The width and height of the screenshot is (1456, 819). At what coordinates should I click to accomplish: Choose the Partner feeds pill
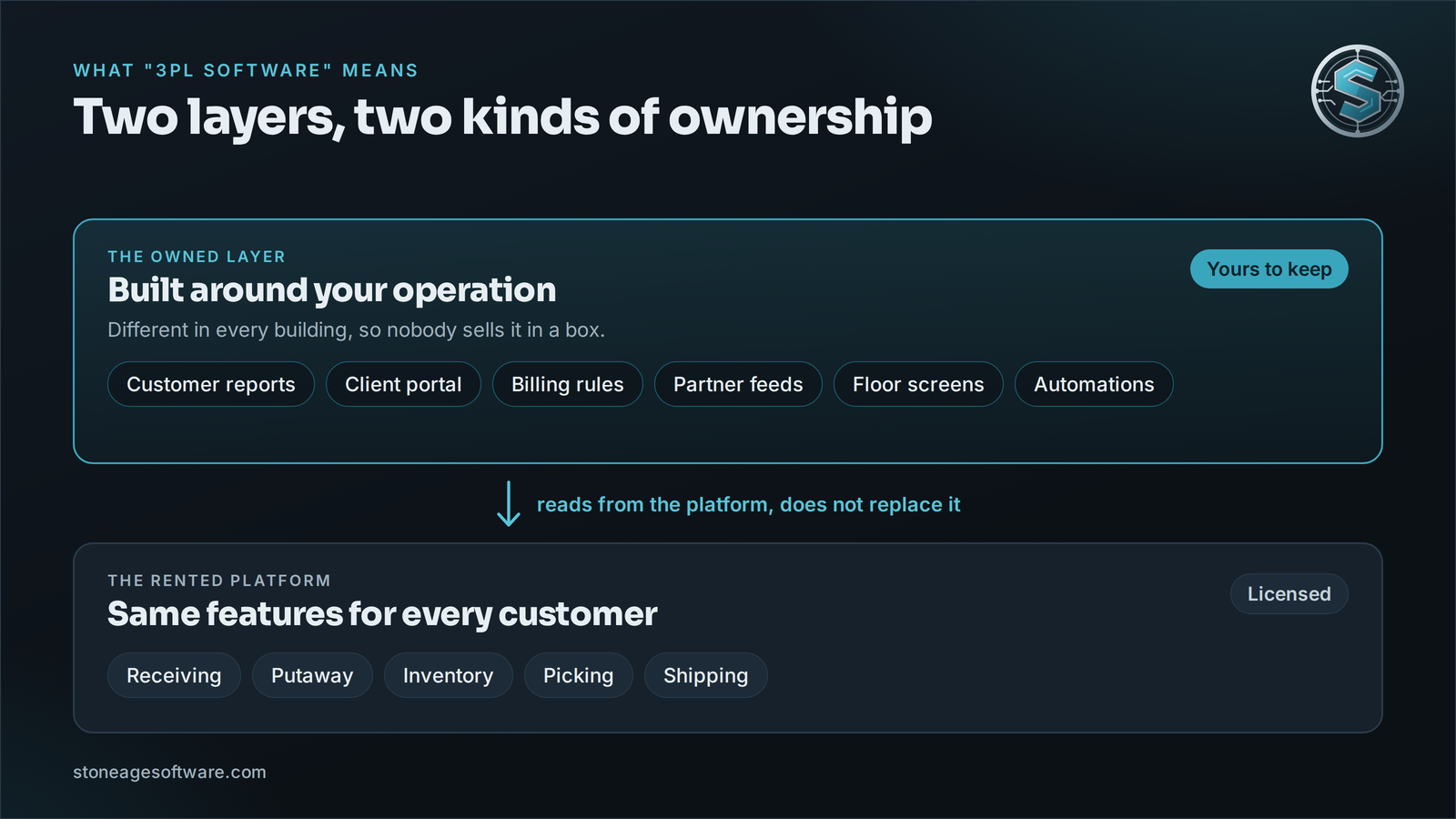point(738,384)
